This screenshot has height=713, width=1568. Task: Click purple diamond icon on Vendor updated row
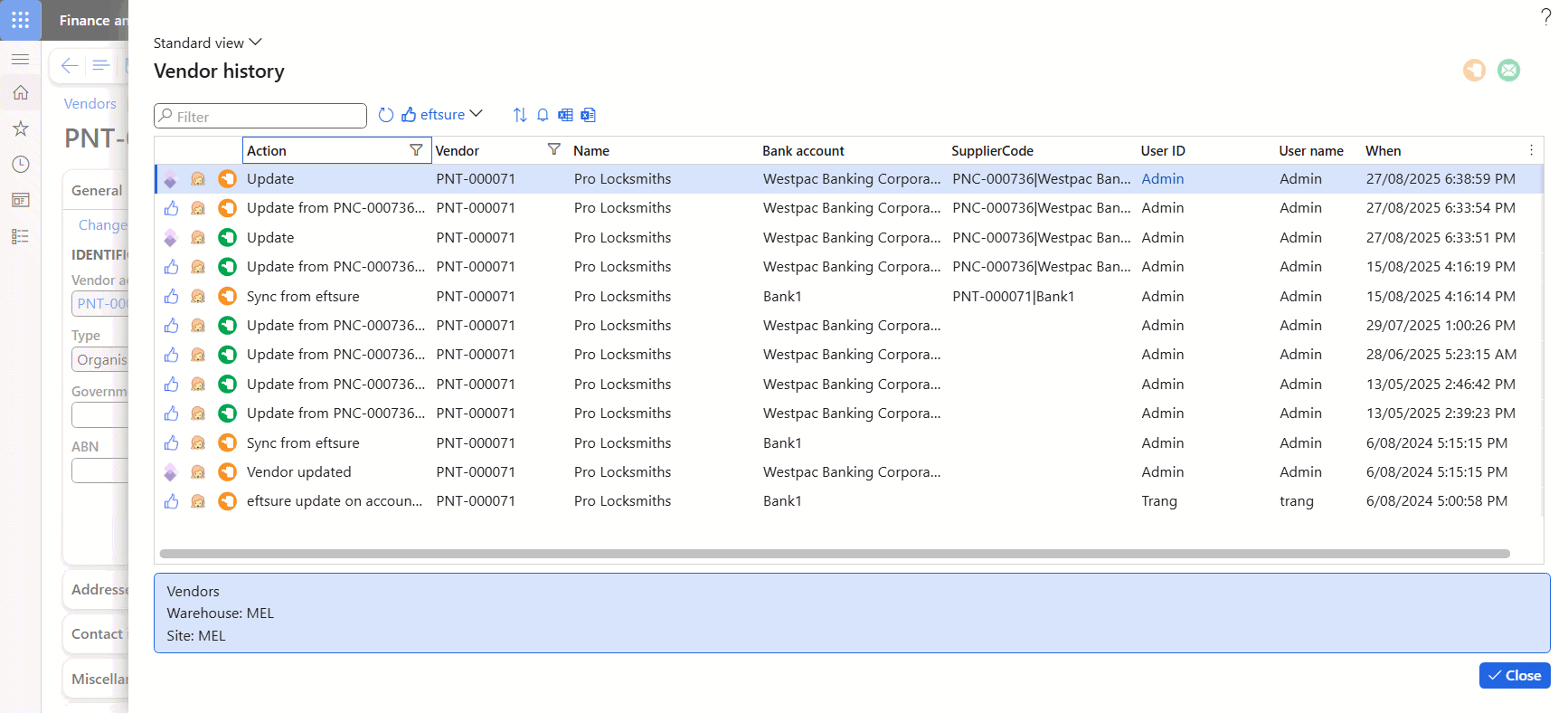[x=170, y=472]
